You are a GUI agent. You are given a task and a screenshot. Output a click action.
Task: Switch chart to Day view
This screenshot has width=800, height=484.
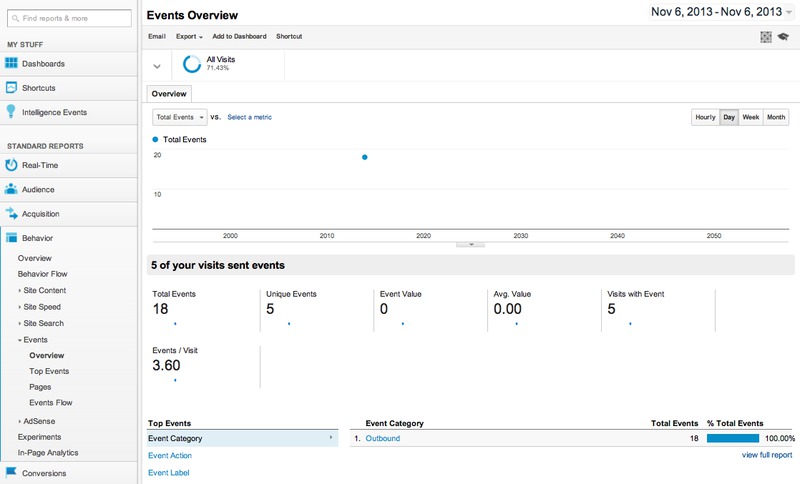pos(729,117)
